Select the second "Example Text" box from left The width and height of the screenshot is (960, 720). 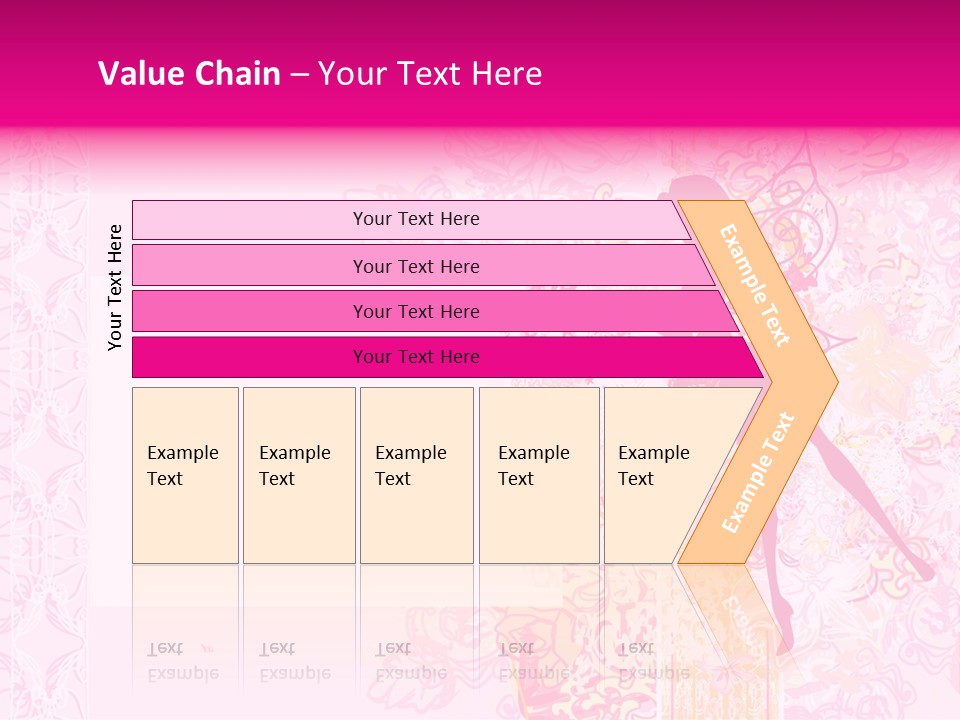[x=298, y=474]
